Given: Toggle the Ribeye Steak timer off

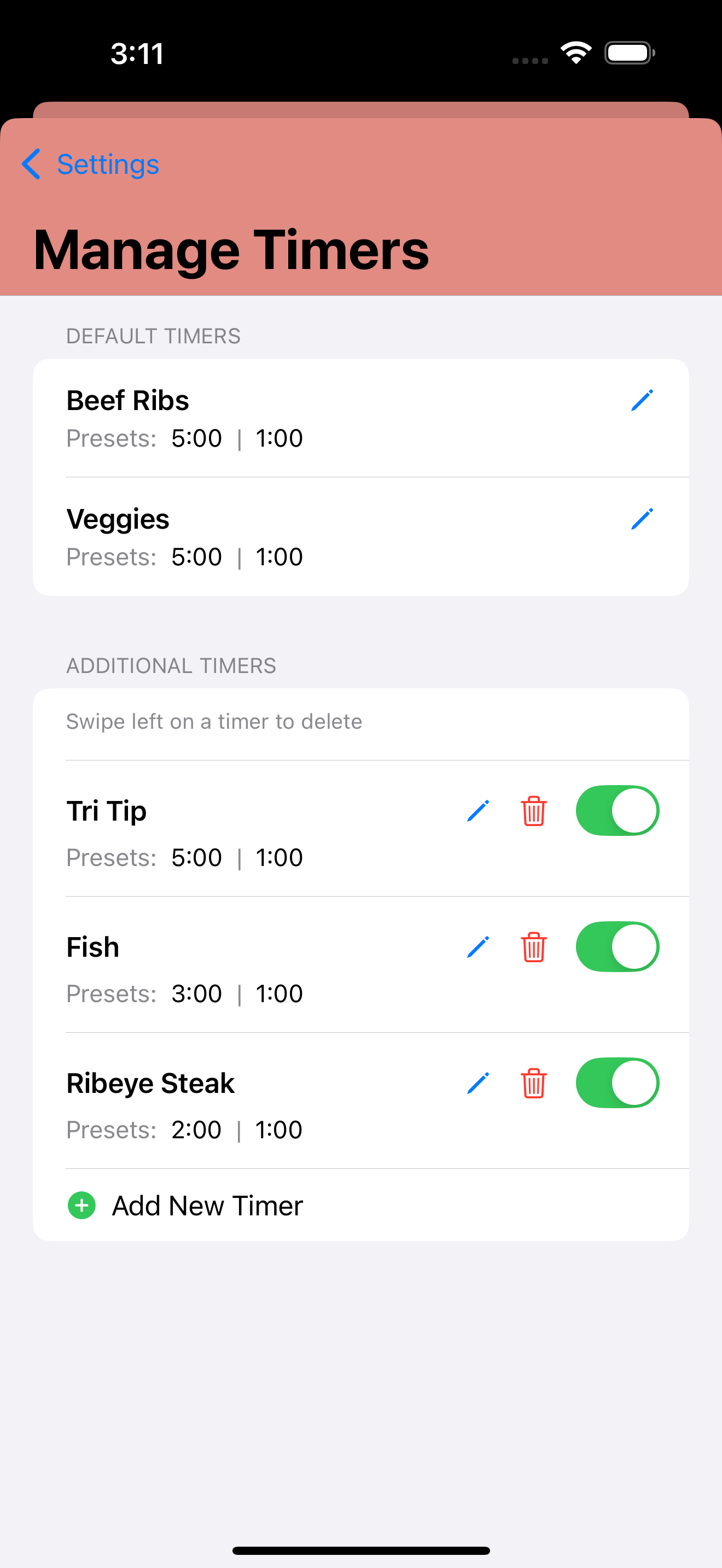Looking at the screenshot, I should pos(618,1084).
